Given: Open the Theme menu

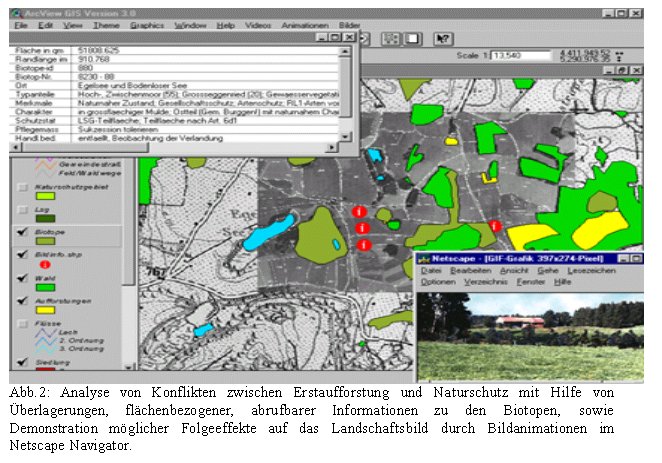Looking at the screenshot, I should coord(106,25).
